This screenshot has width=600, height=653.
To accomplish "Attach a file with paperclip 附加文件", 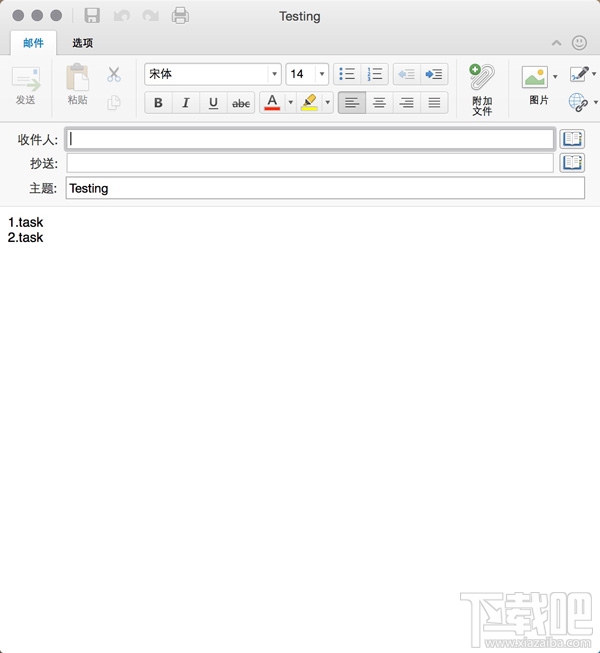I will click(x=482, y=89).
